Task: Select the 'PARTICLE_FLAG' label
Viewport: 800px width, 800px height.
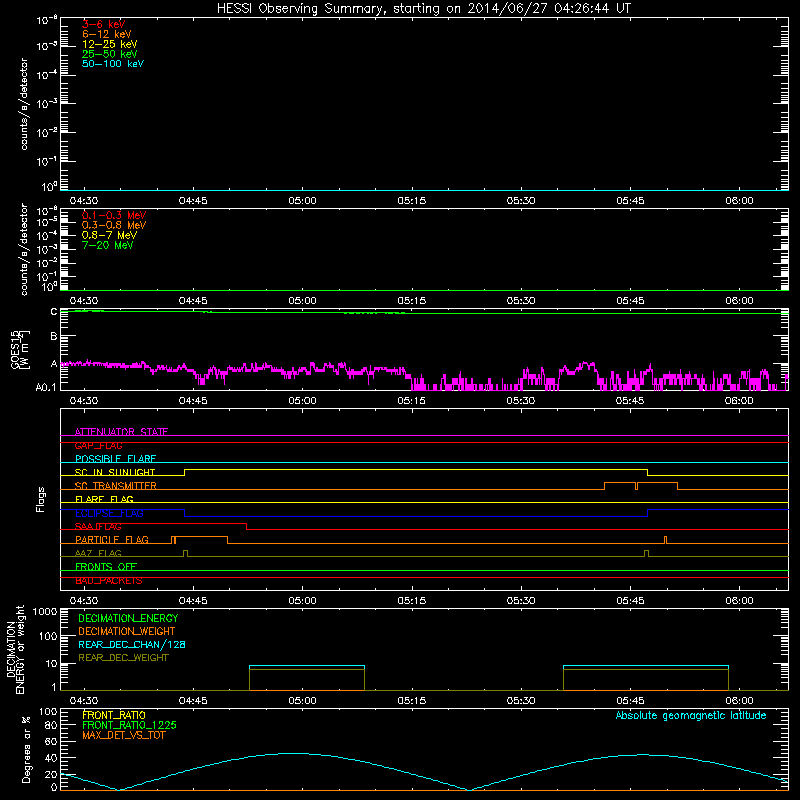Action: 112,540
